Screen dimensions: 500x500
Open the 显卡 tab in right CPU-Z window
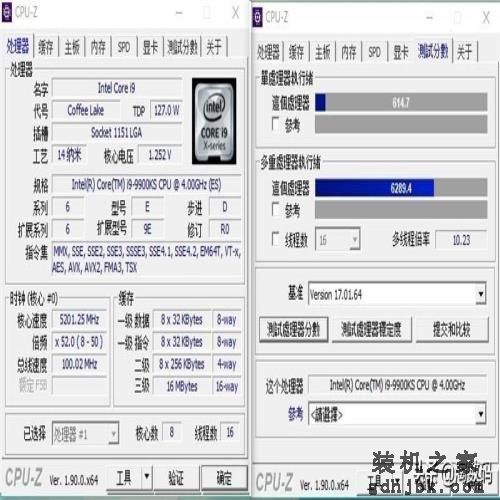(401, 52)
